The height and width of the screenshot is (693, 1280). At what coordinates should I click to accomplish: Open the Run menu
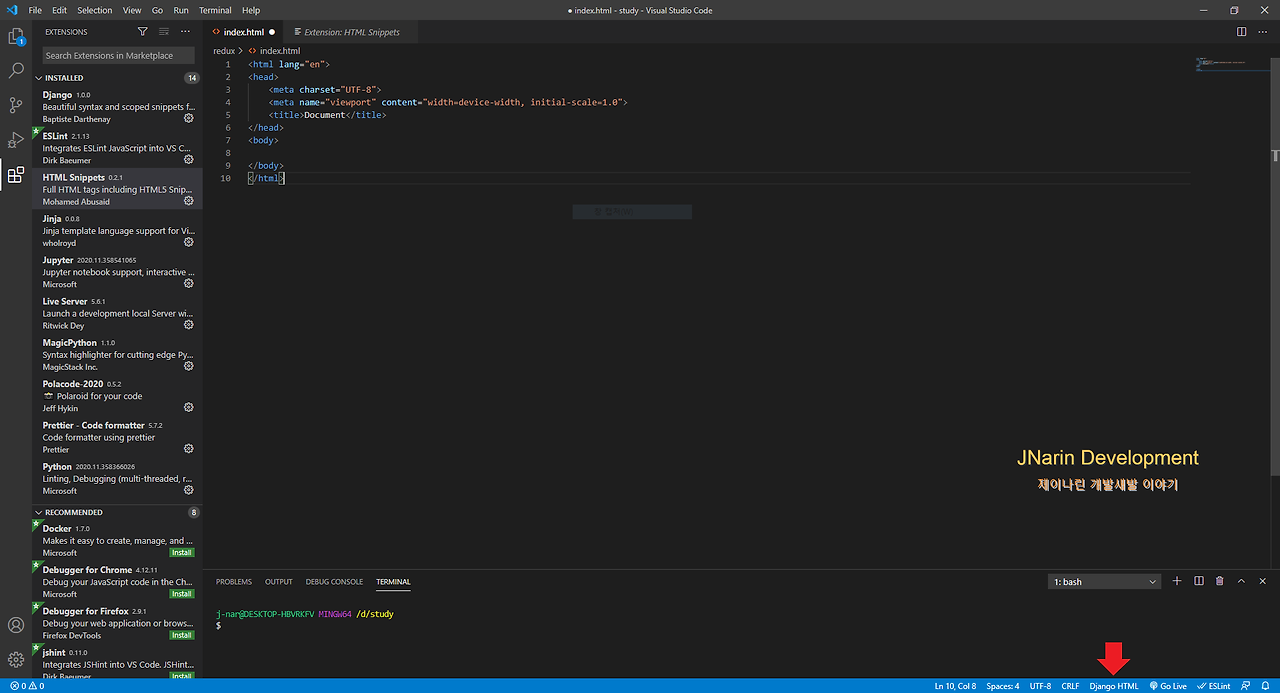coord(181,10)
